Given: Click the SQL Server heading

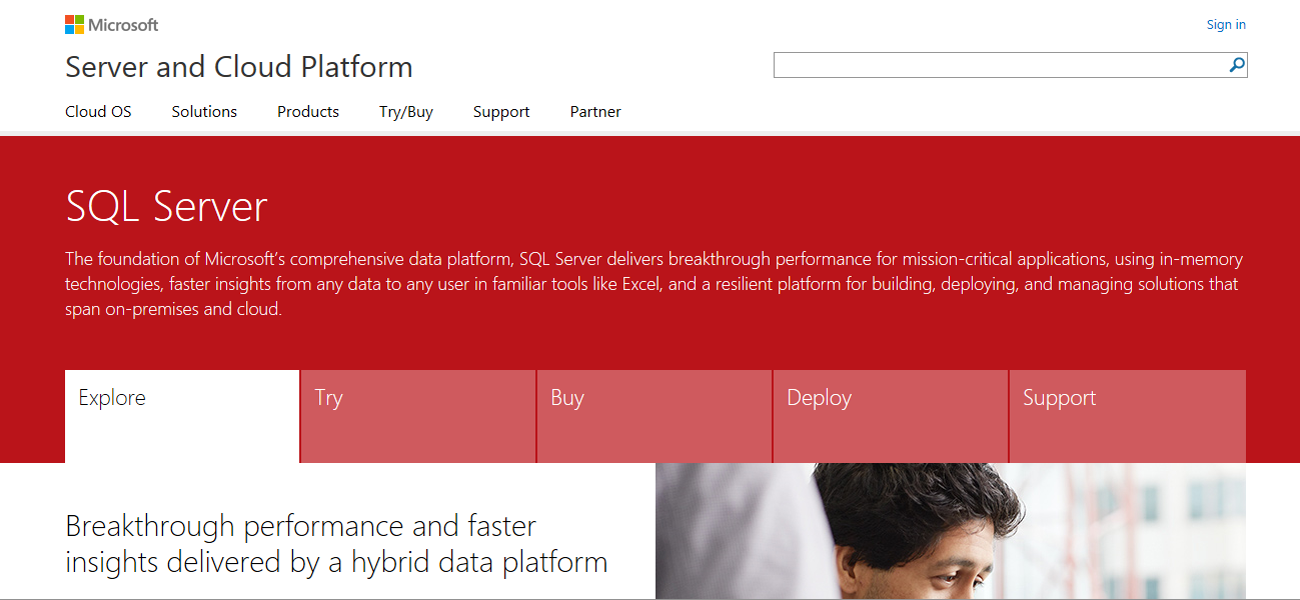Looking at the screenshot, I should pyautogui.click(x=167, y=206).
